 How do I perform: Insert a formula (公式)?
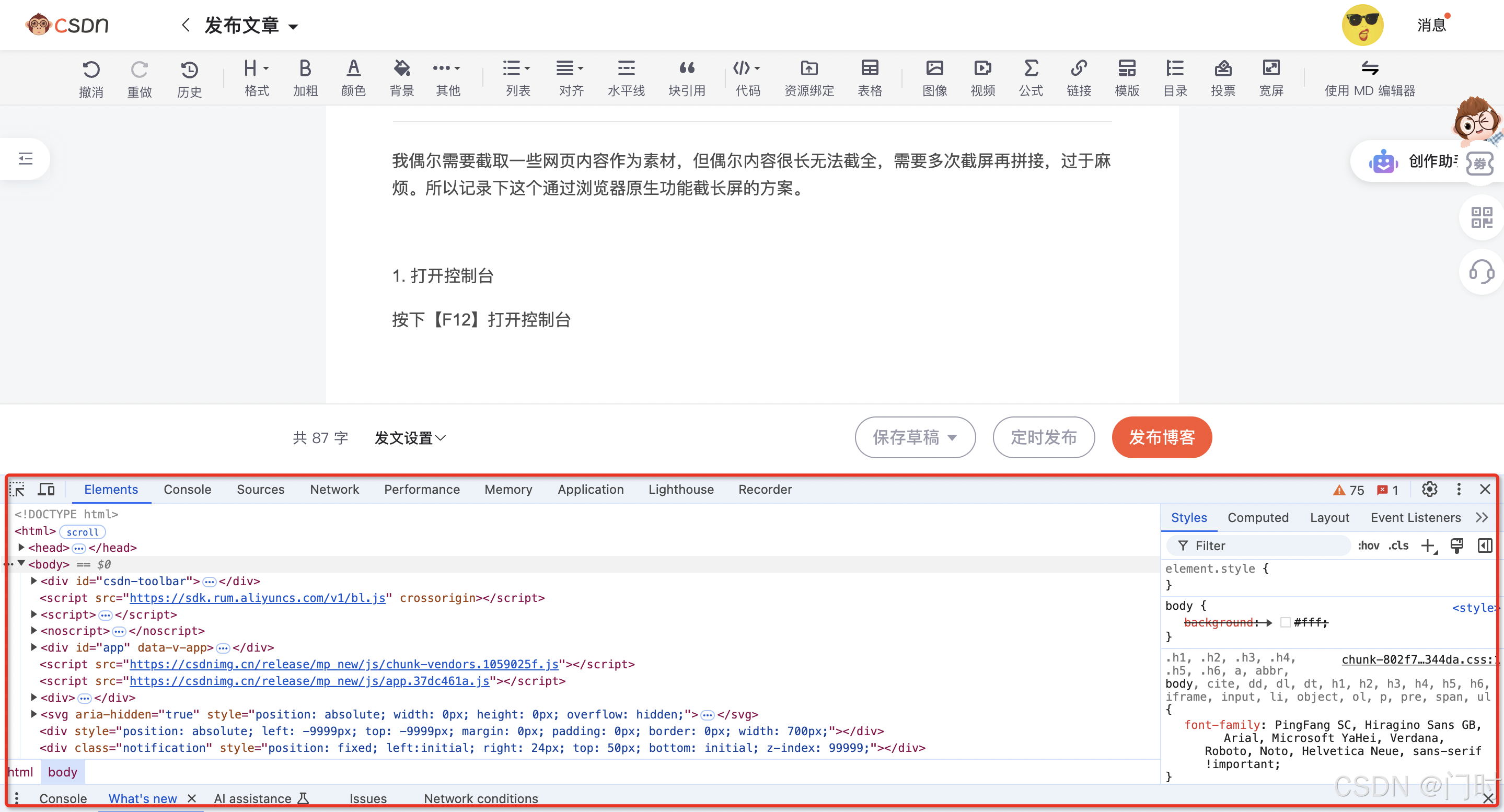(1031, 78)
